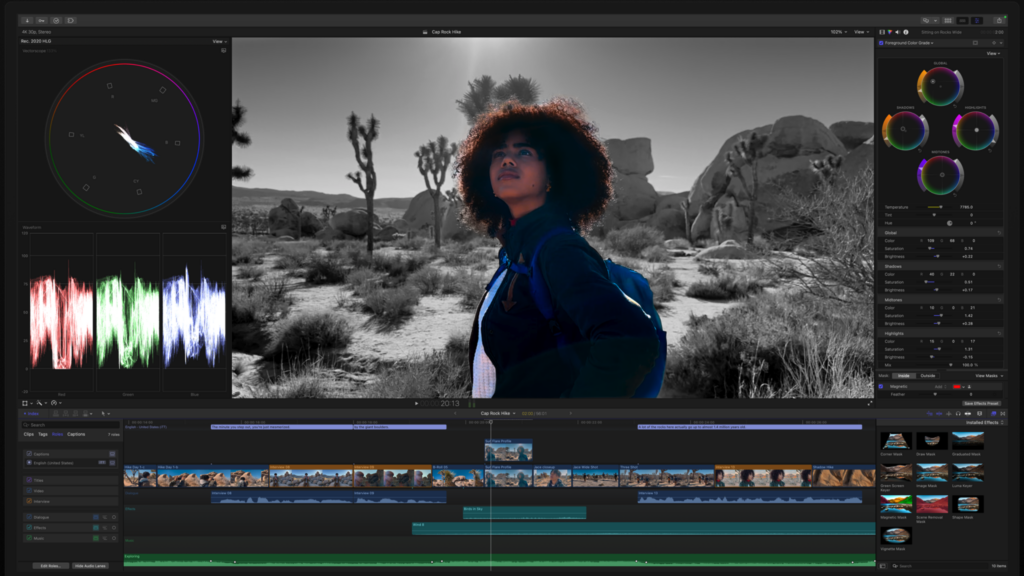Select the Outside mask tab
This screenshot has width=1024, height=576.
(x=928, y=376)
